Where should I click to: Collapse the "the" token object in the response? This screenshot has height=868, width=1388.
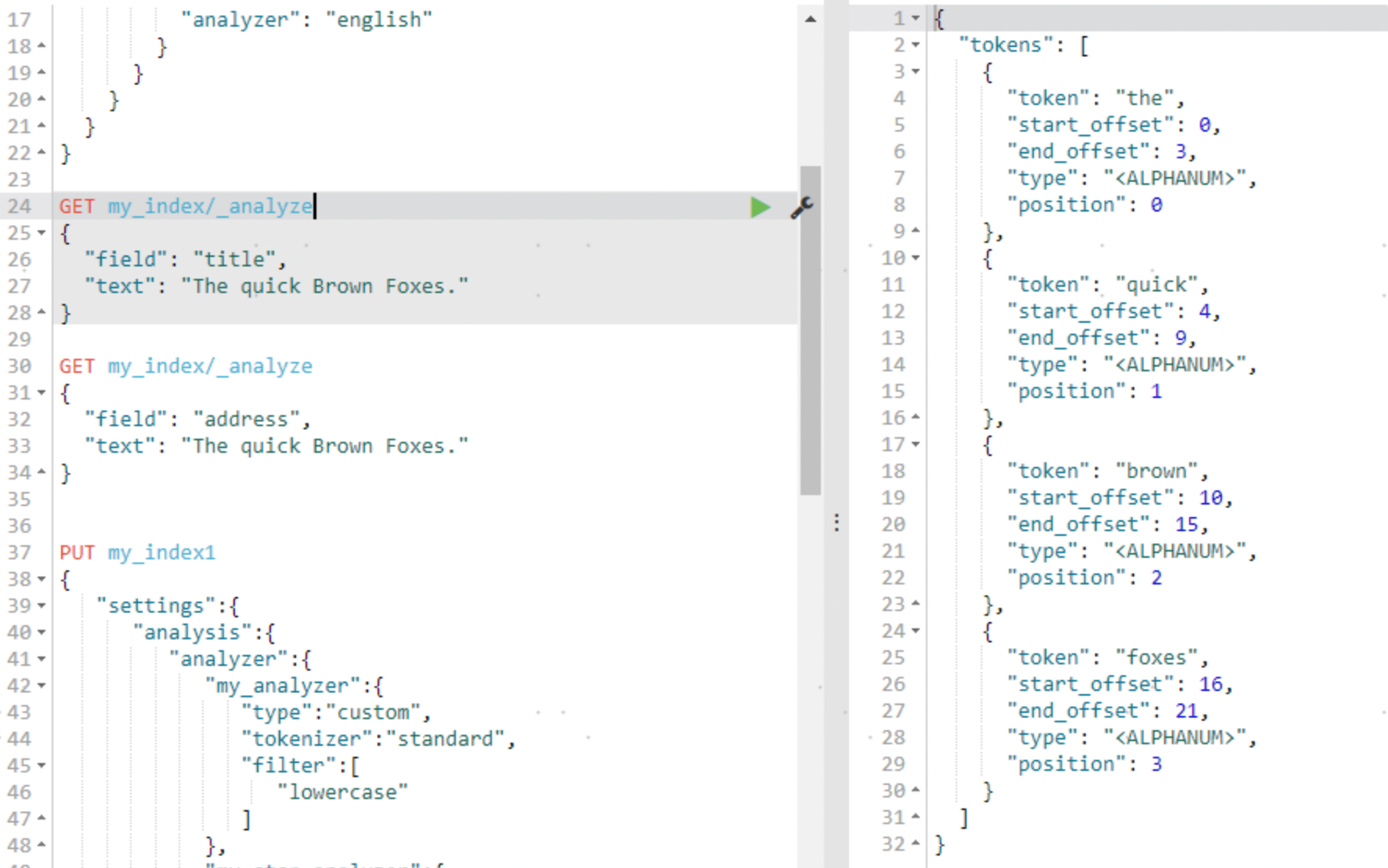[x=916, y=71]
